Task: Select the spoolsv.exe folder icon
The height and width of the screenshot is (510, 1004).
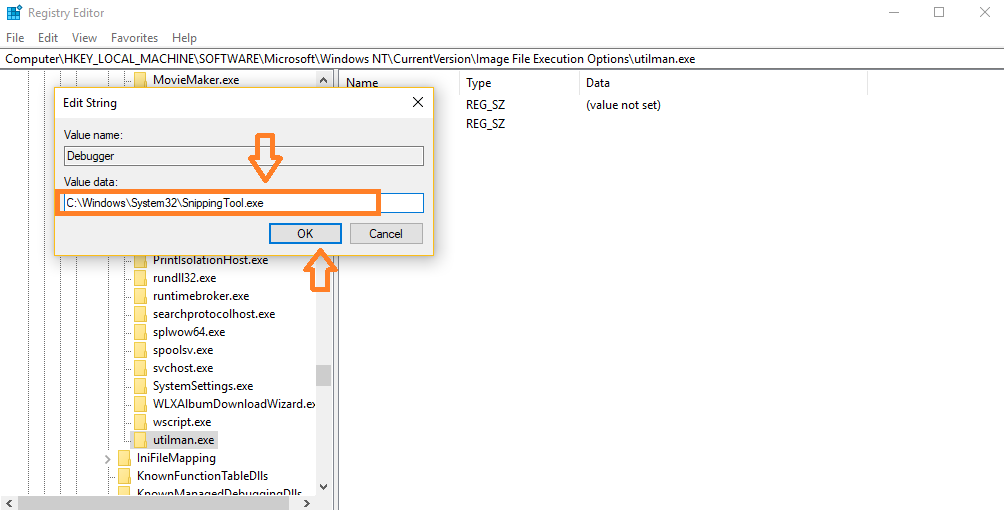Action: point(141,350)
